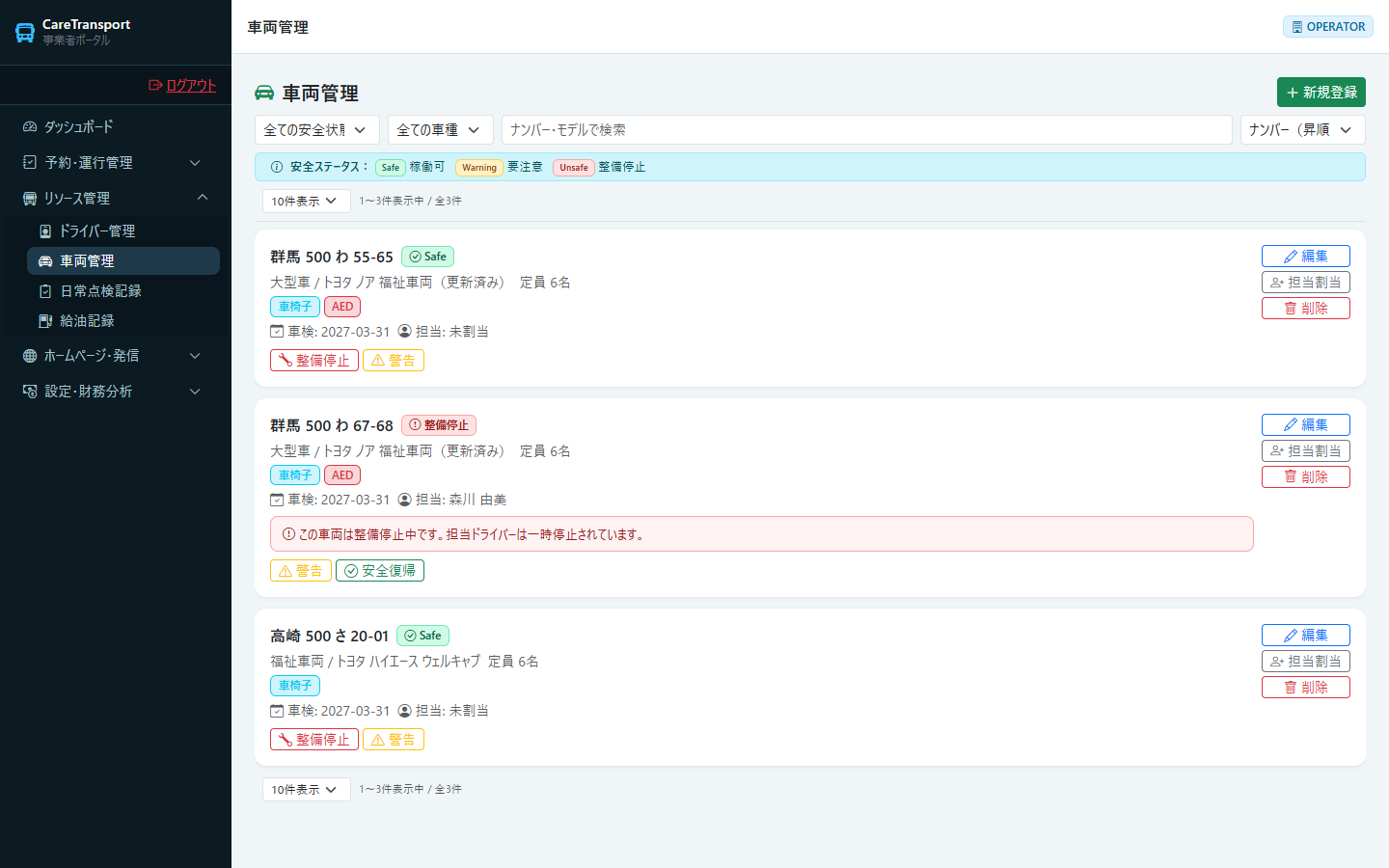Click 担当: 森川 由美 text
The width and height of the screenshot is (1389, 868).
pos(461,500)
